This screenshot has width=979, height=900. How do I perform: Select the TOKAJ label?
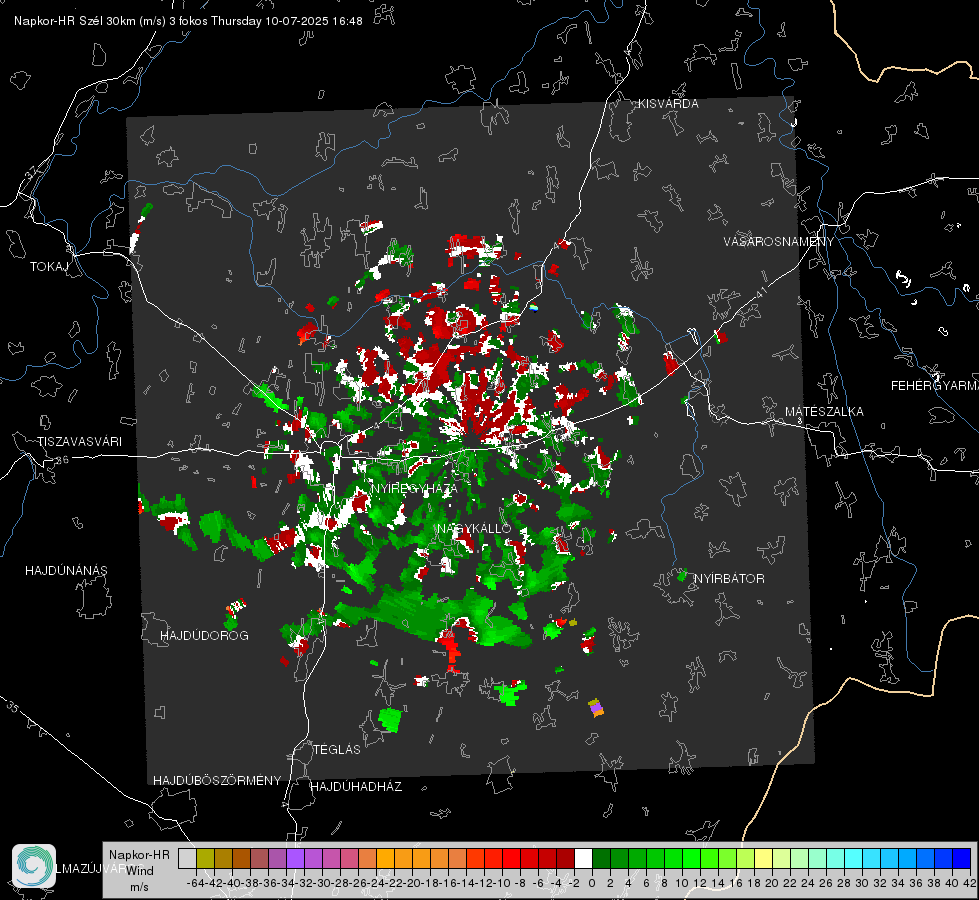pos(49,267)
